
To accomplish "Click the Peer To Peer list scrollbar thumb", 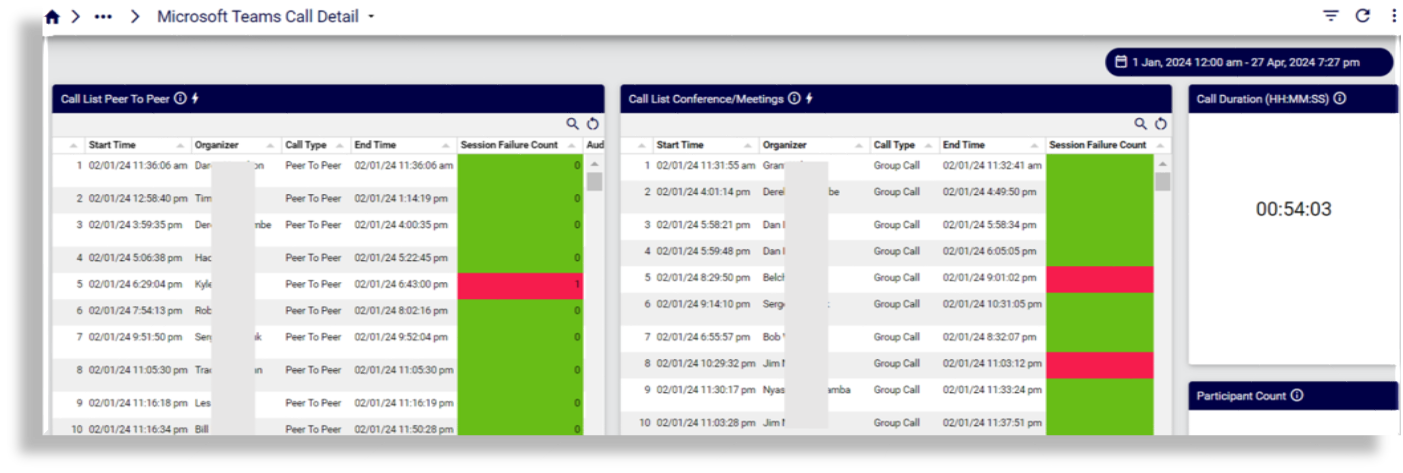I will coord(594,181).
